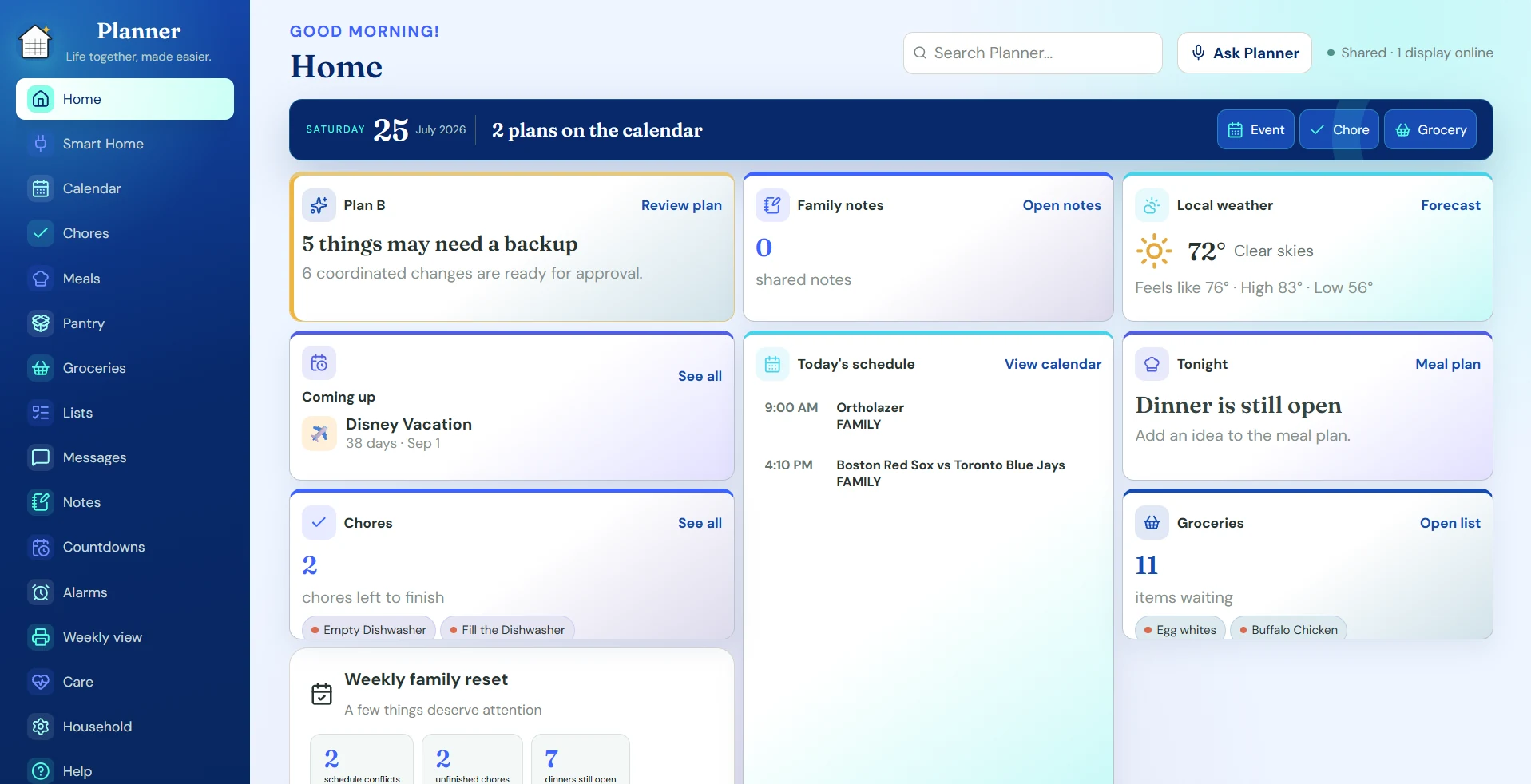This screenshot has width=1531, height=784.
Task: Select the Fill the Dishwasher chip
Action: point(507,629)
